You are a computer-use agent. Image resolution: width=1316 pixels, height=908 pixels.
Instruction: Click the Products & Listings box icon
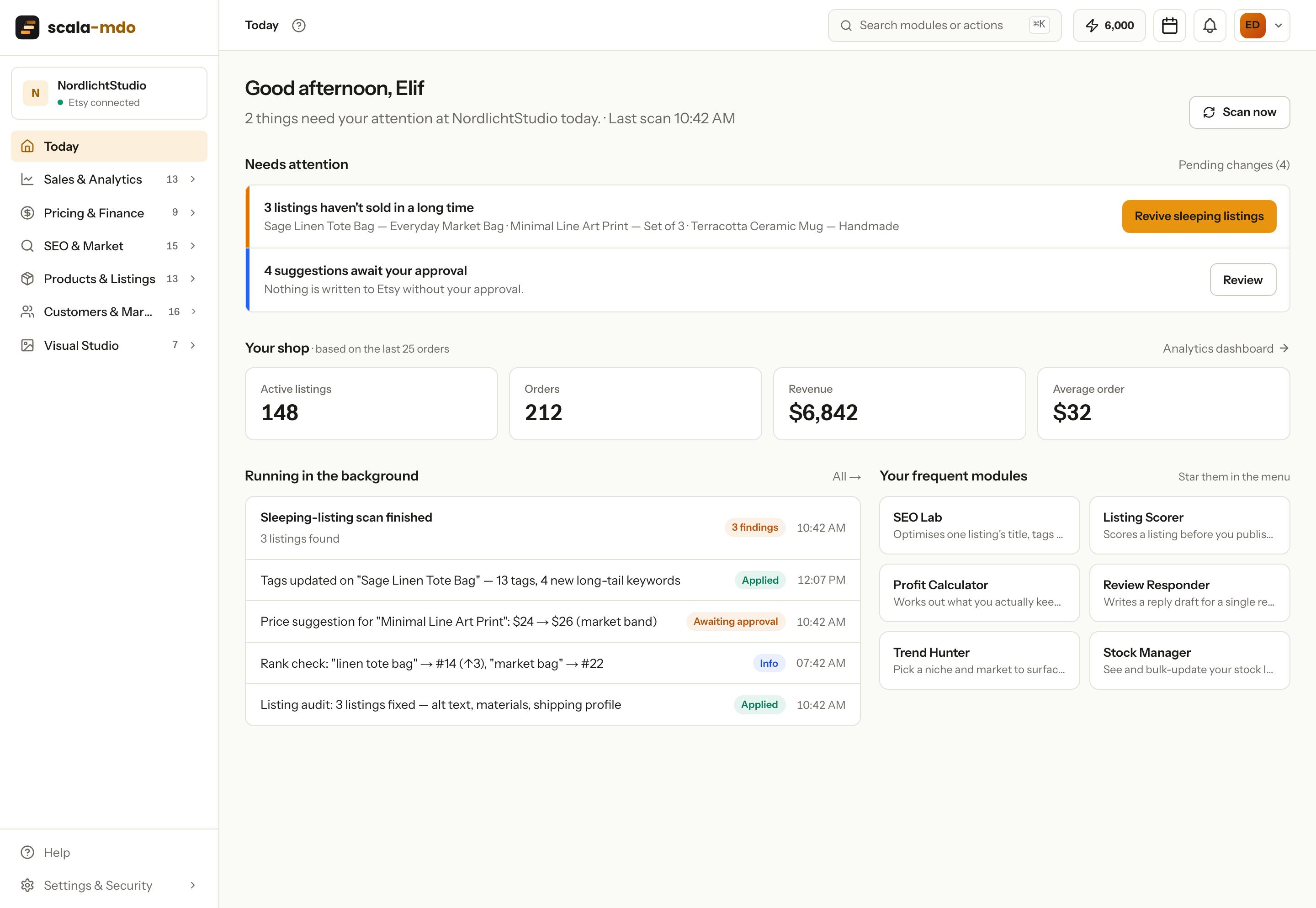[27, 279]
